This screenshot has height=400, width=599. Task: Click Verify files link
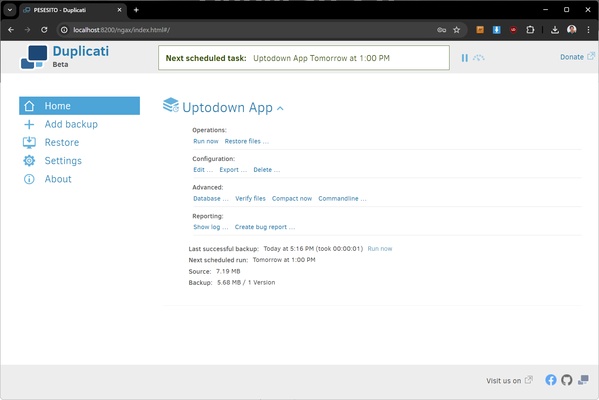click(250, 199)
